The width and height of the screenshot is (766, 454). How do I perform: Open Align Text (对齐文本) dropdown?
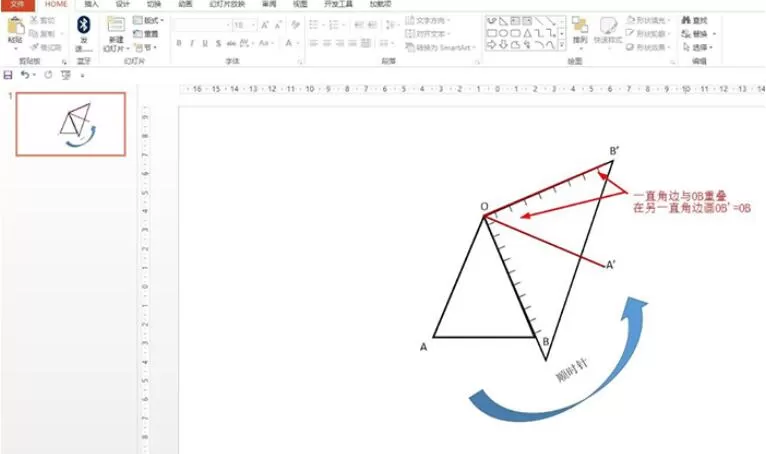(427, 34)
